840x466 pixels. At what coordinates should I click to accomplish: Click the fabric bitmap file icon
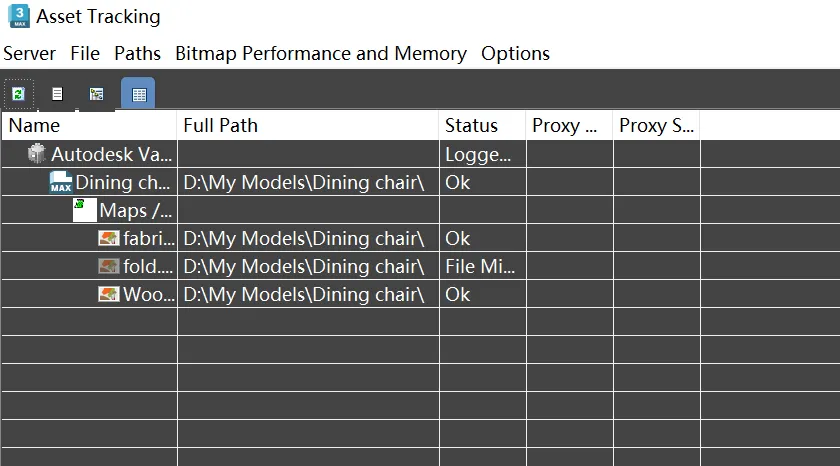[x=109, y=238]
